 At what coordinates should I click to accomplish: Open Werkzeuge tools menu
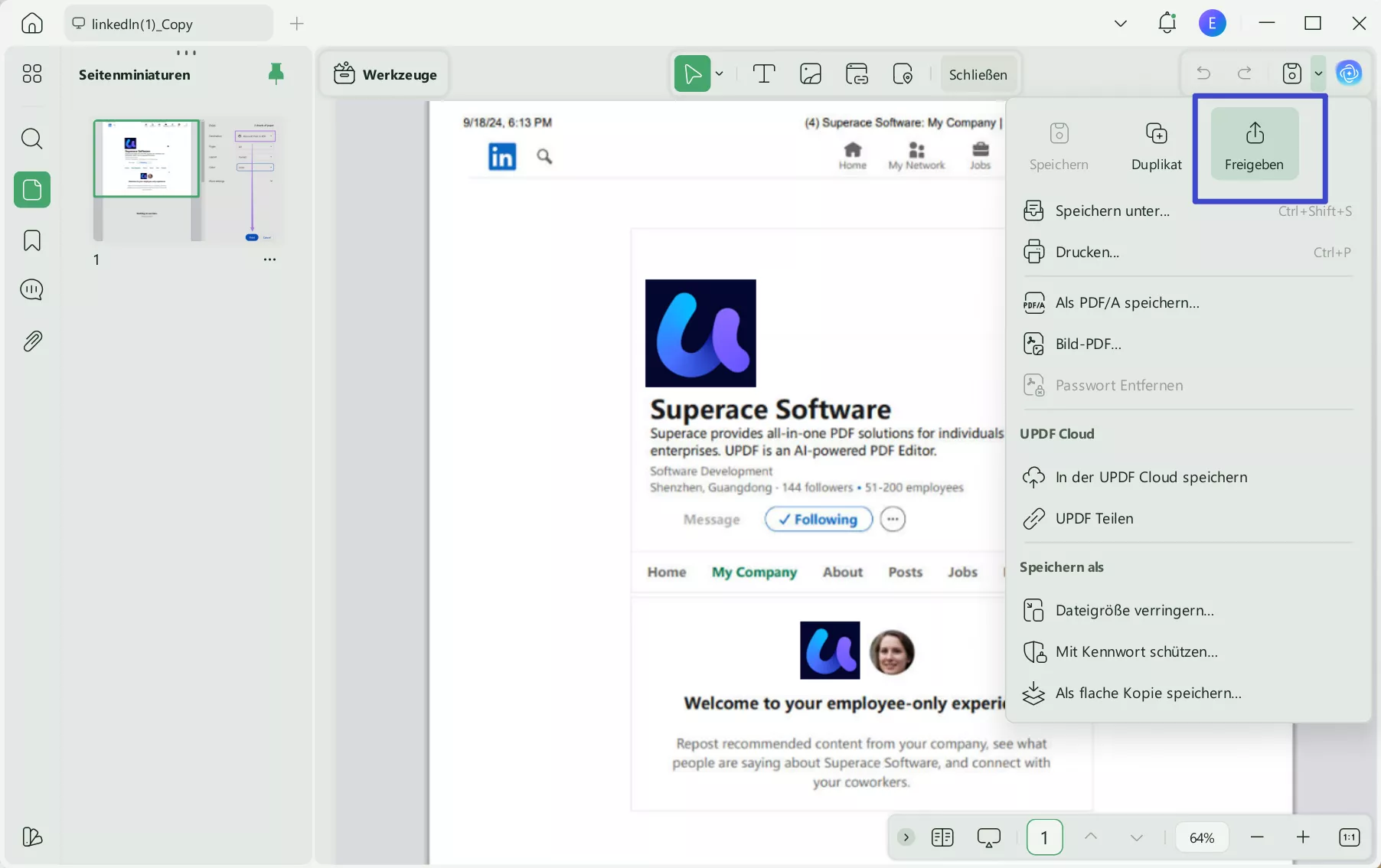pos(385,74)
